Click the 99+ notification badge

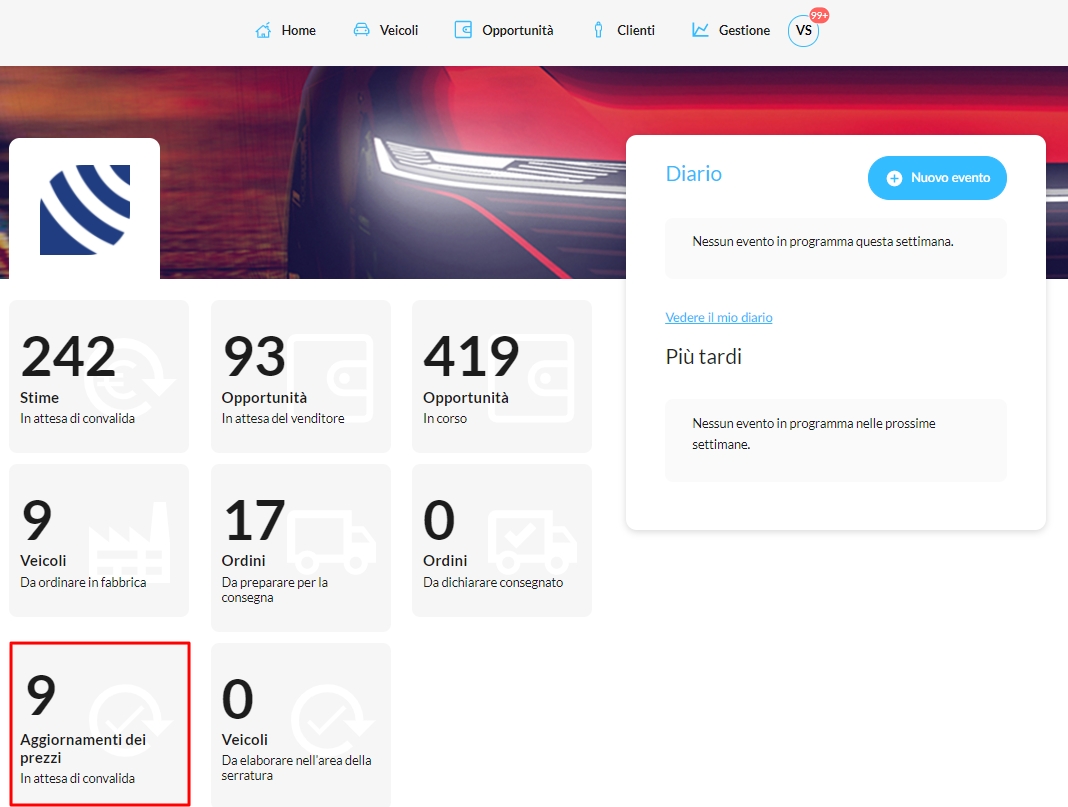click(819, 15)
